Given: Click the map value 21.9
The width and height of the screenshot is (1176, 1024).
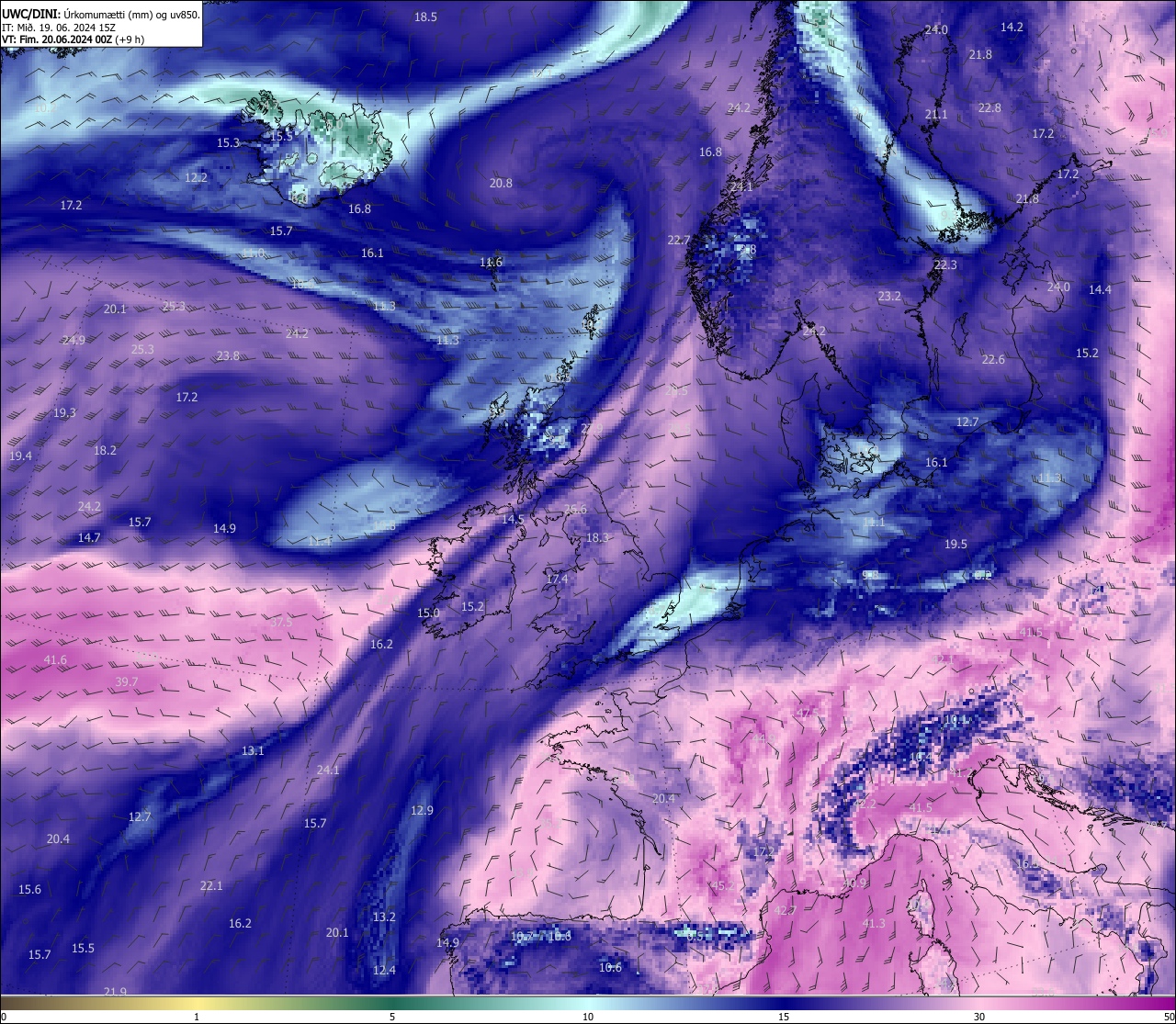Looking at the screenshot, I should point(115,991).
